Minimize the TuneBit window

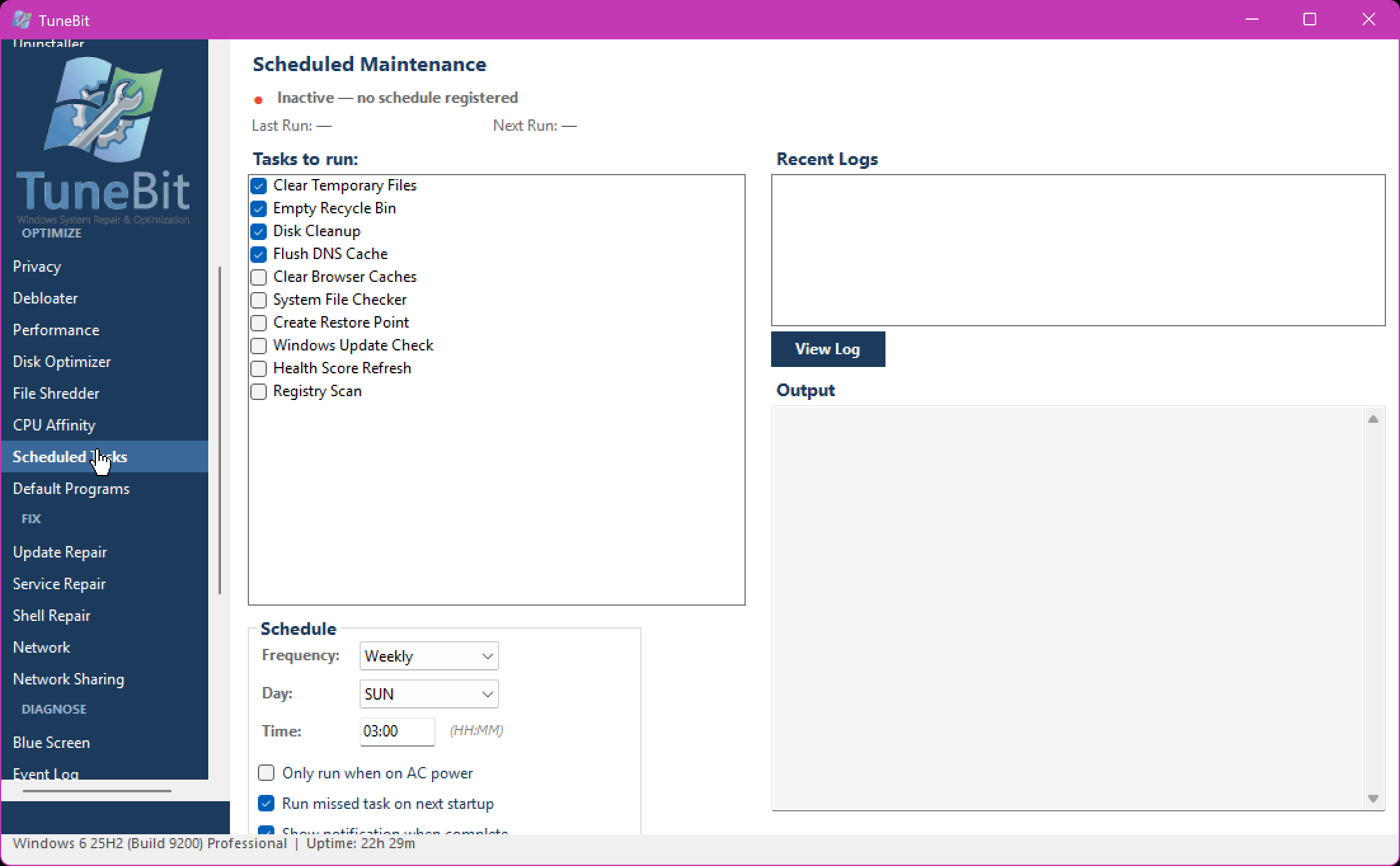pos(1252,20)
